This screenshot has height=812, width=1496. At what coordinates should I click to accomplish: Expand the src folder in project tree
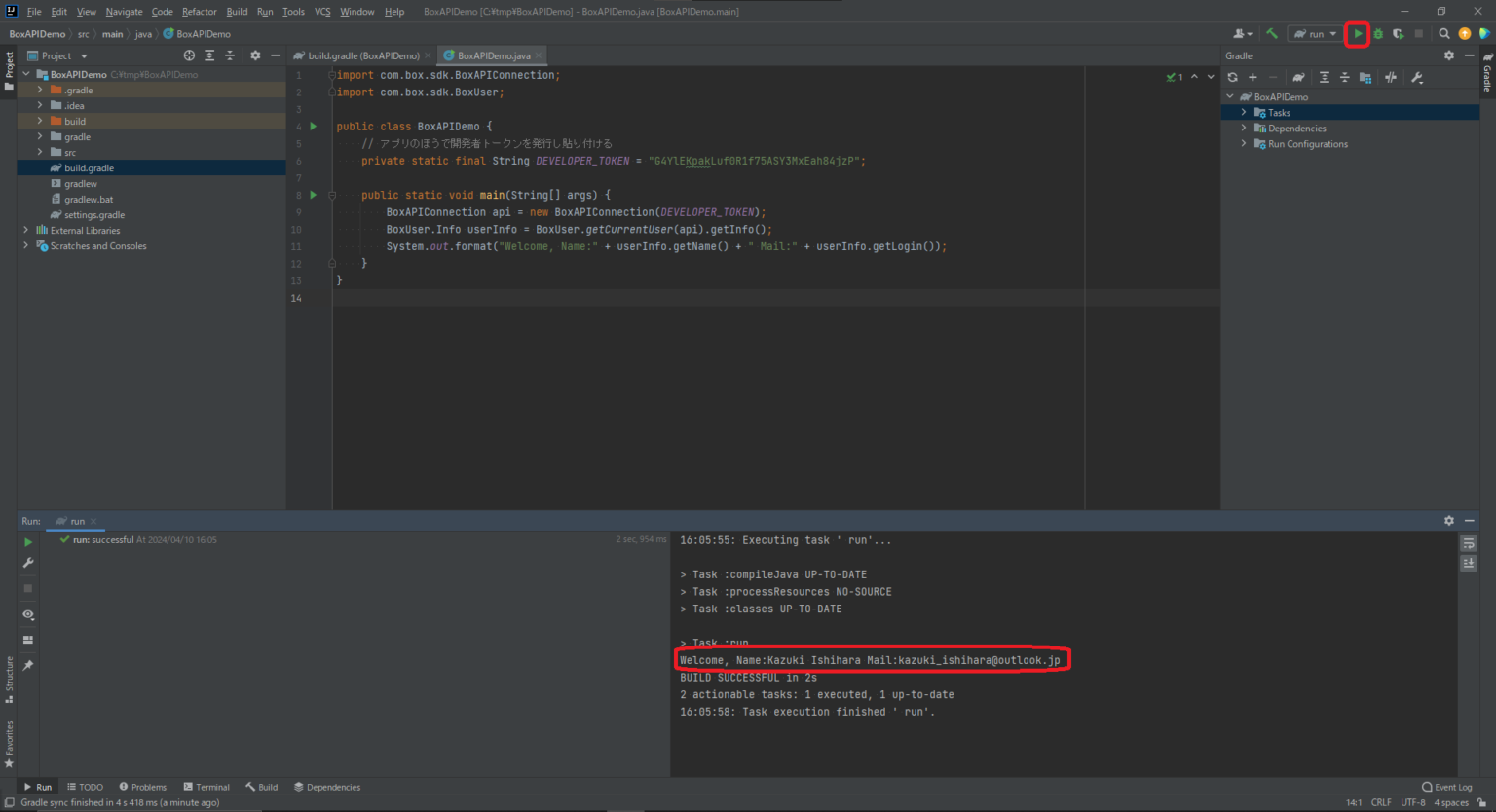pyautogui.click(x=40, y=153)
